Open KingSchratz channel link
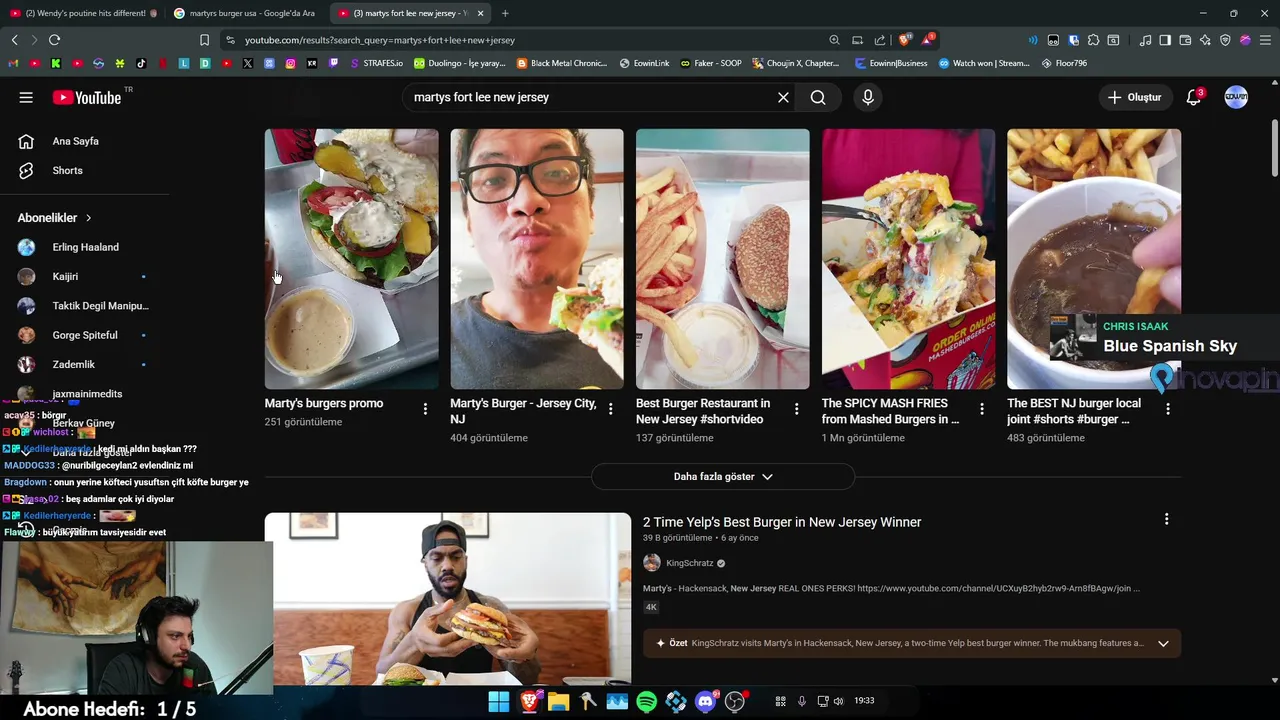The width and height of the screenshot is (1280, 720). (x=690, y=563)
